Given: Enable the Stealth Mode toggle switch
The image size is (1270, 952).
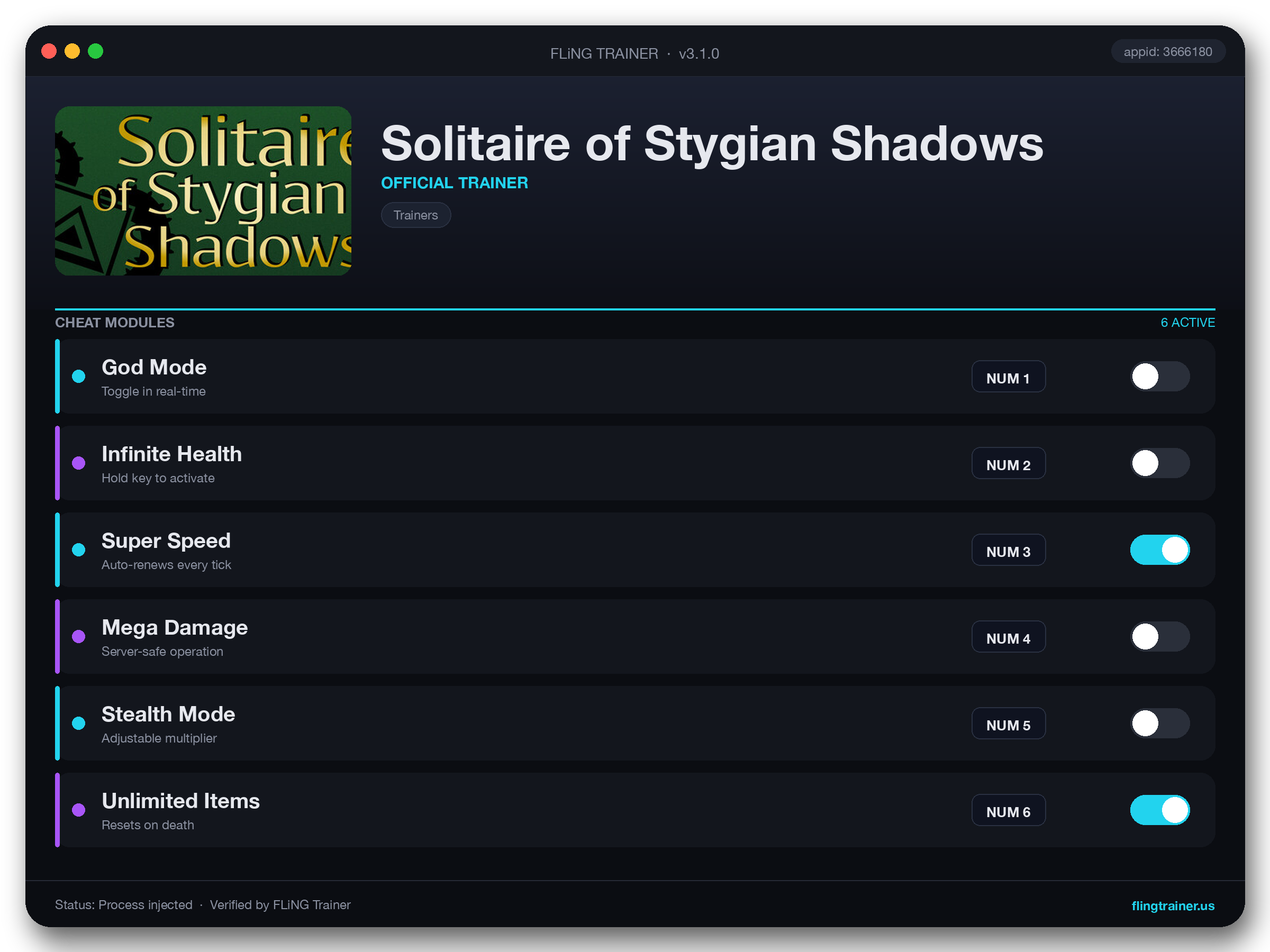Looking at the screenshot, I should coord(1160,723).
